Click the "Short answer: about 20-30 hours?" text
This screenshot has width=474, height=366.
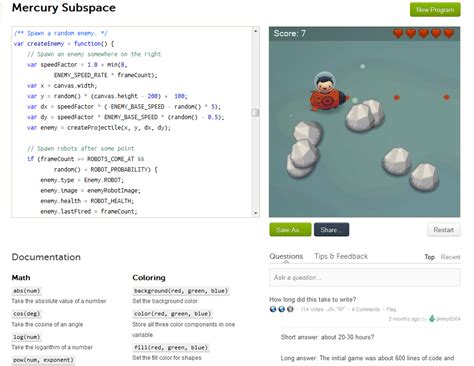[327, 337]
